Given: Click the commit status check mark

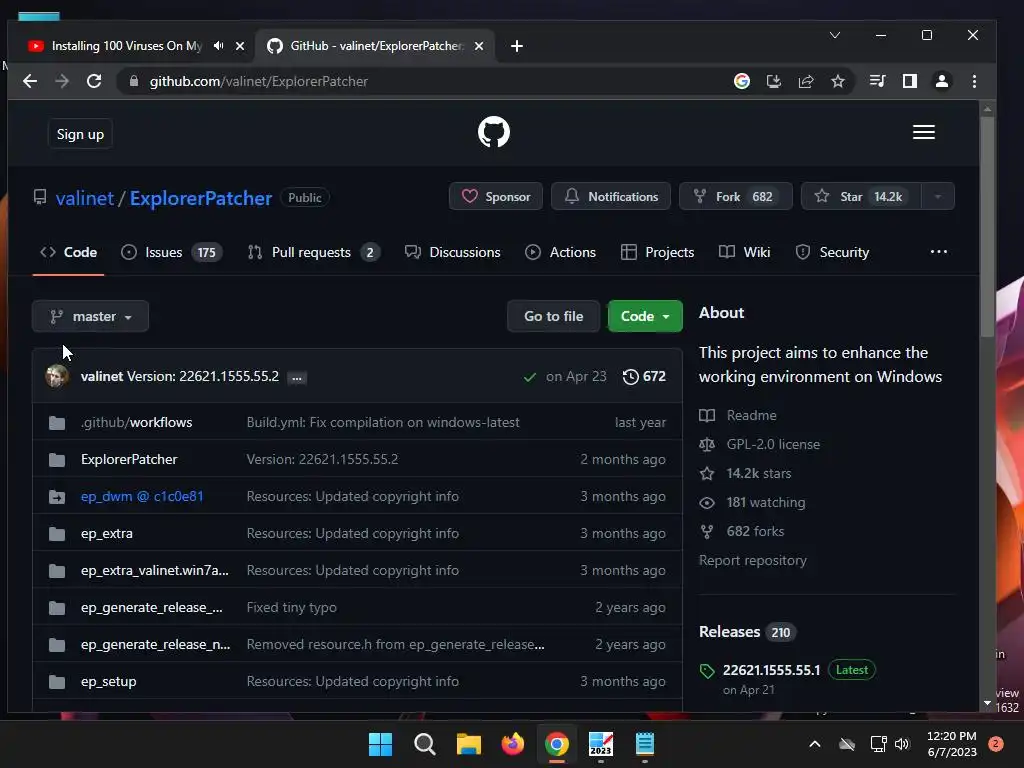Looking at the screenshot, I should 530,377.
